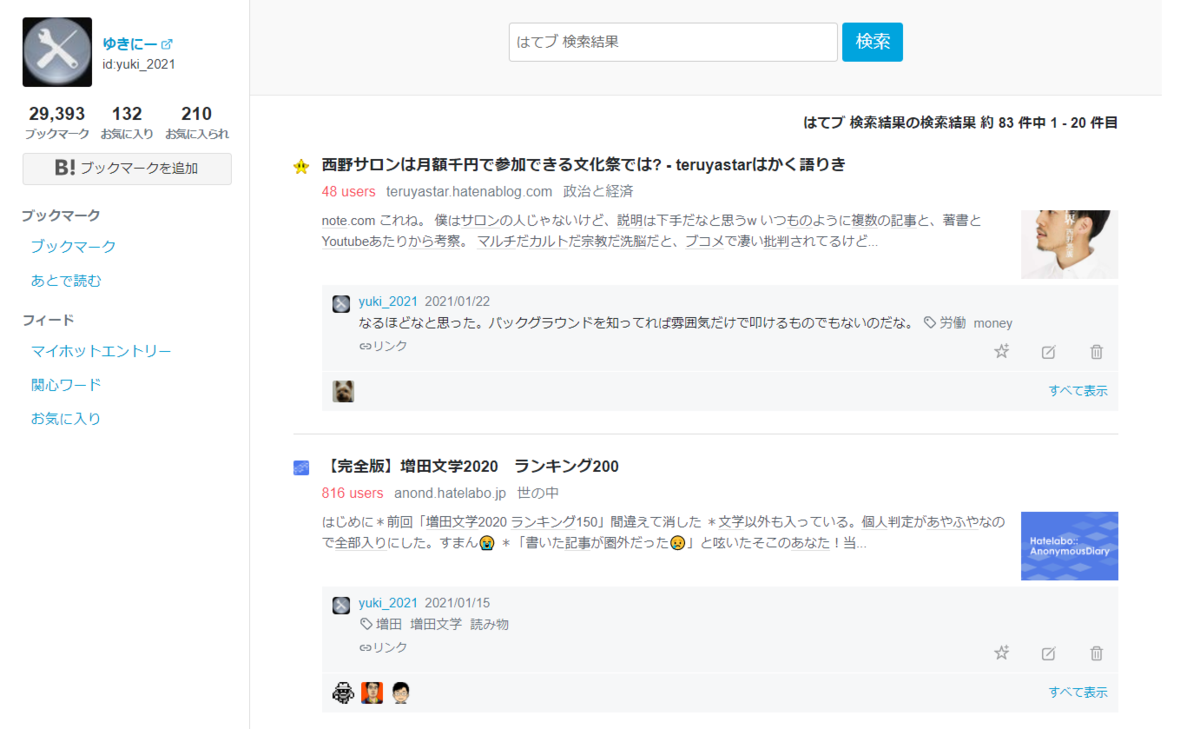Click the small avatar beside yuki_2021 2021/01/15
The image size is (1200, 729).
[x=341, y=605]
